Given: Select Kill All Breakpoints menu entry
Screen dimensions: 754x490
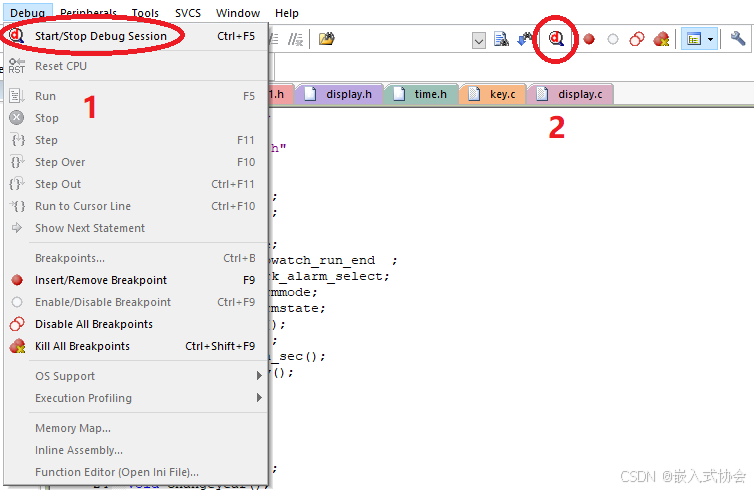Looking at the screenshot, I should click(x=136, y=346).
